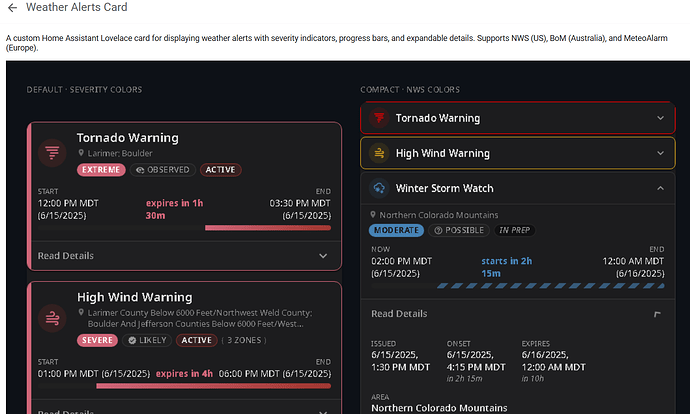
Task: Click the location pin next to Larimer; Boulder
Action: (x=81, y=153)
